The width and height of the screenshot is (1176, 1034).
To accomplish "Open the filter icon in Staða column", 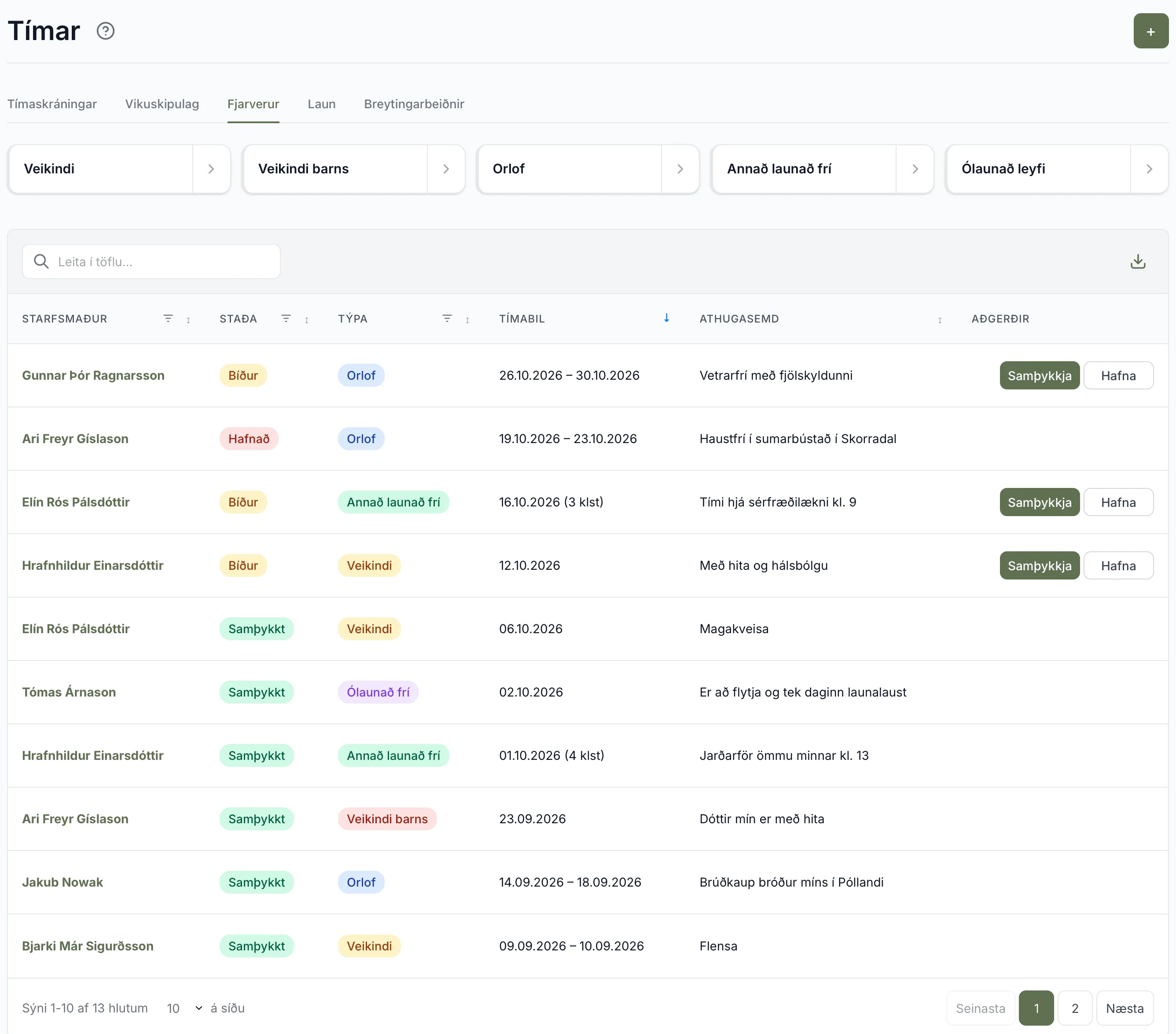I will coord(286,319).
